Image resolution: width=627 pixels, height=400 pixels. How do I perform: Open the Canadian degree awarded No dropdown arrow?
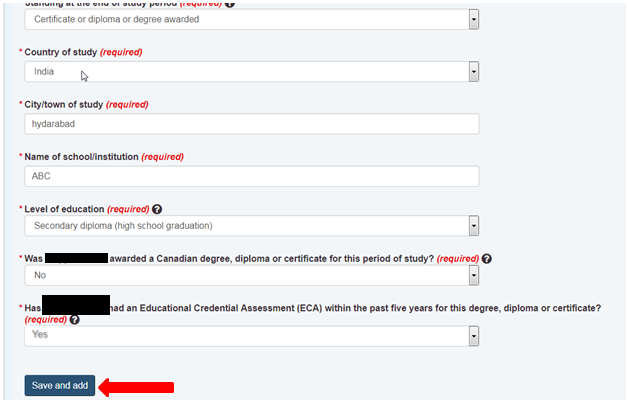point(473,275)
